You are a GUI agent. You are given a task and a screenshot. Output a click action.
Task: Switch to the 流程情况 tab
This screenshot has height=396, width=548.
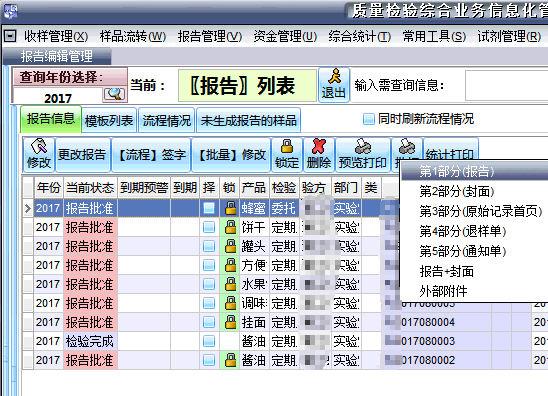pos(167,121)
